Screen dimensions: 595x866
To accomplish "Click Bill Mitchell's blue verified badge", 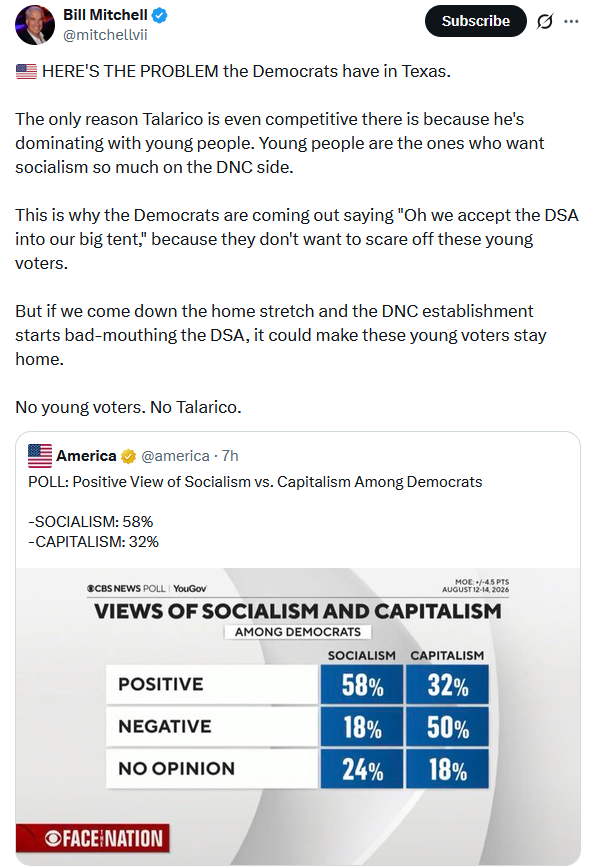I will pos(160,15).
